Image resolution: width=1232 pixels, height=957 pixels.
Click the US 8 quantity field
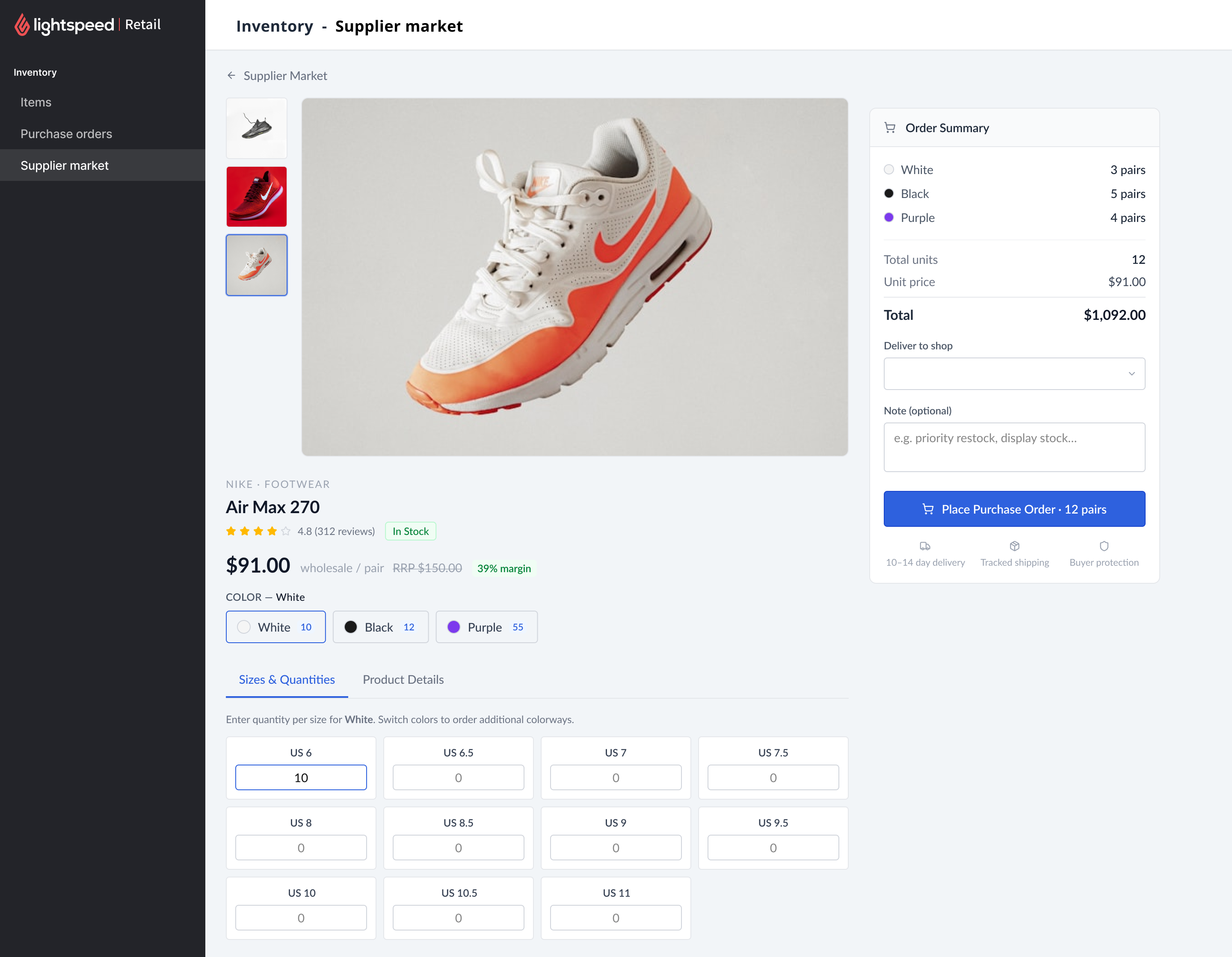click(x=301, y=848)
